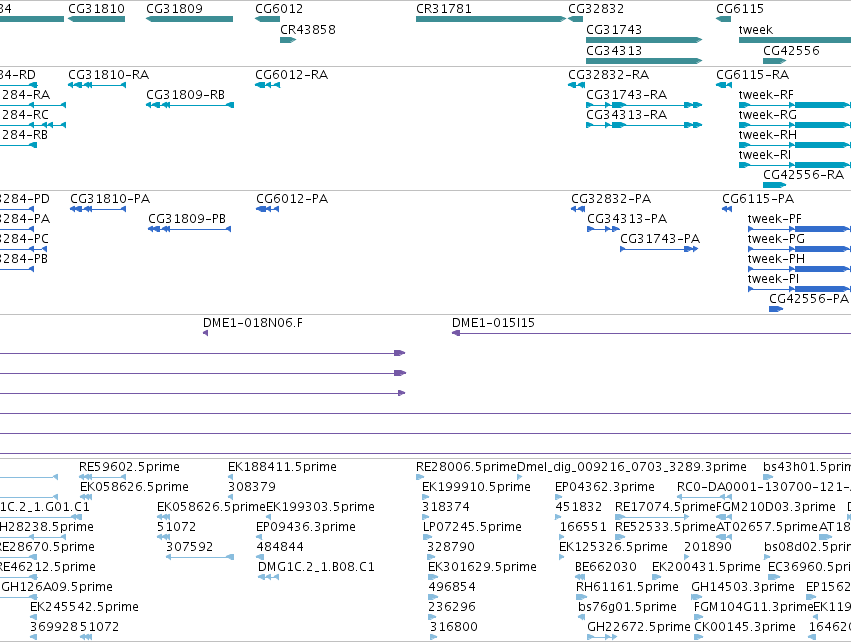Click EST EK200431.5prime
The image size is (851, 642).
coord(706,567)
